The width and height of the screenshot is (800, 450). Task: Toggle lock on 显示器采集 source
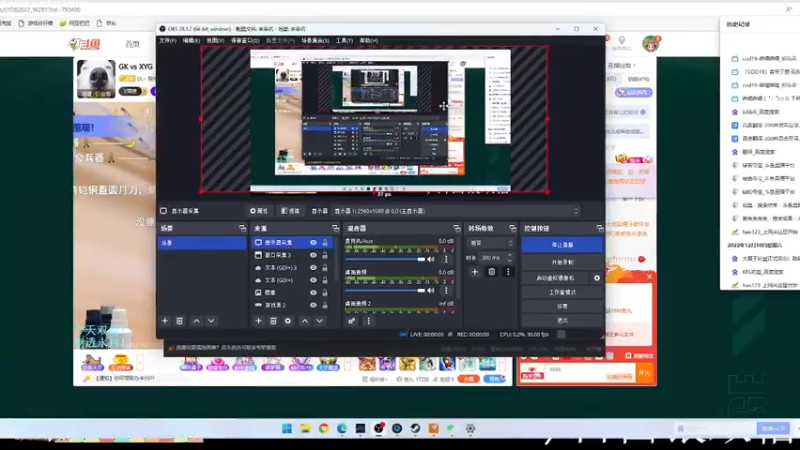pos(325,242)
